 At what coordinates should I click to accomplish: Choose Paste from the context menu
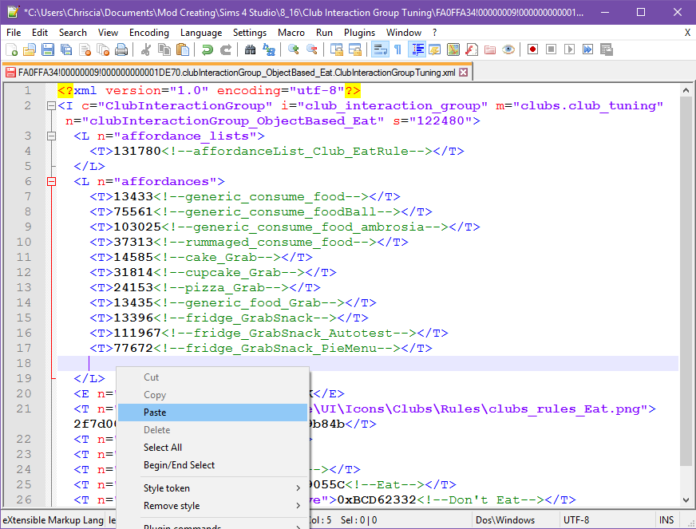click(x=155, y=412)
